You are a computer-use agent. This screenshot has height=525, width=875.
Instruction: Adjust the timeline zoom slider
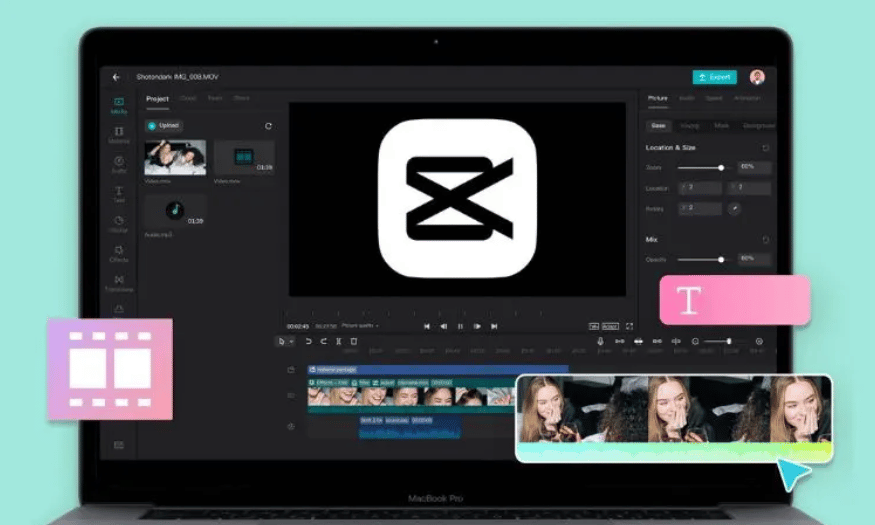coord(729,341)
